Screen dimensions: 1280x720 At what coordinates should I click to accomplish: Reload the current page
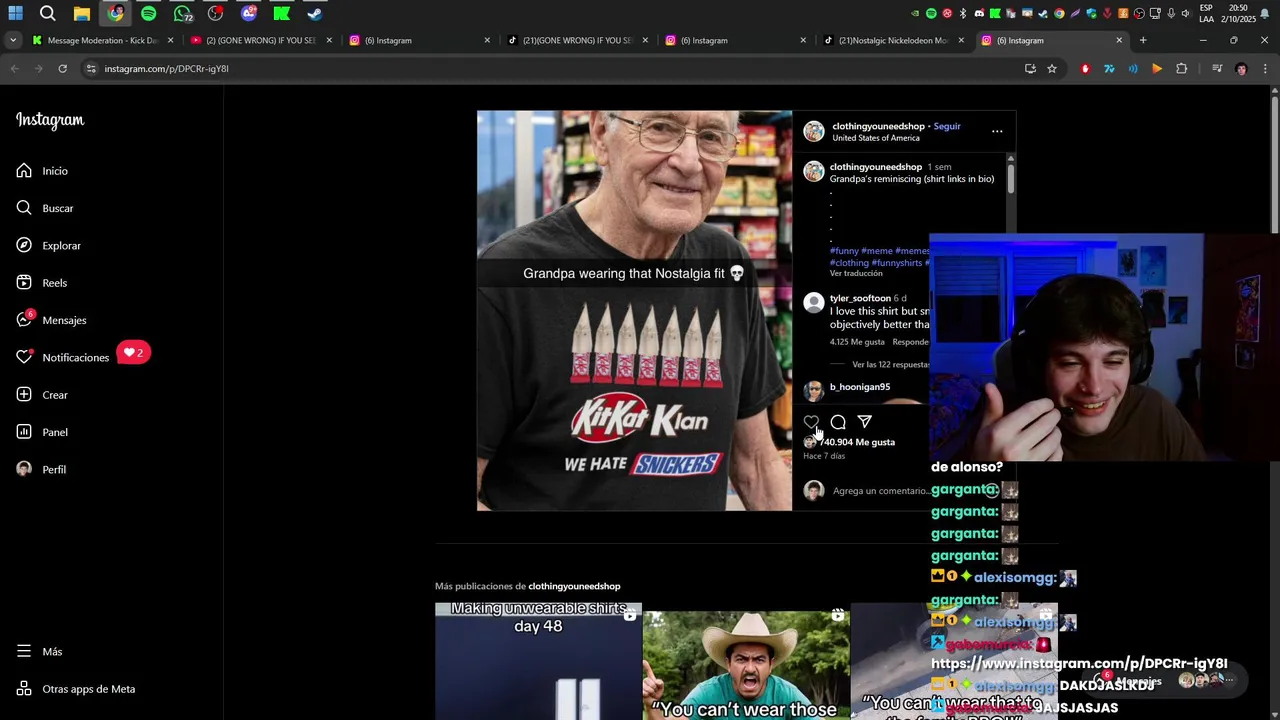coord(62,69)
